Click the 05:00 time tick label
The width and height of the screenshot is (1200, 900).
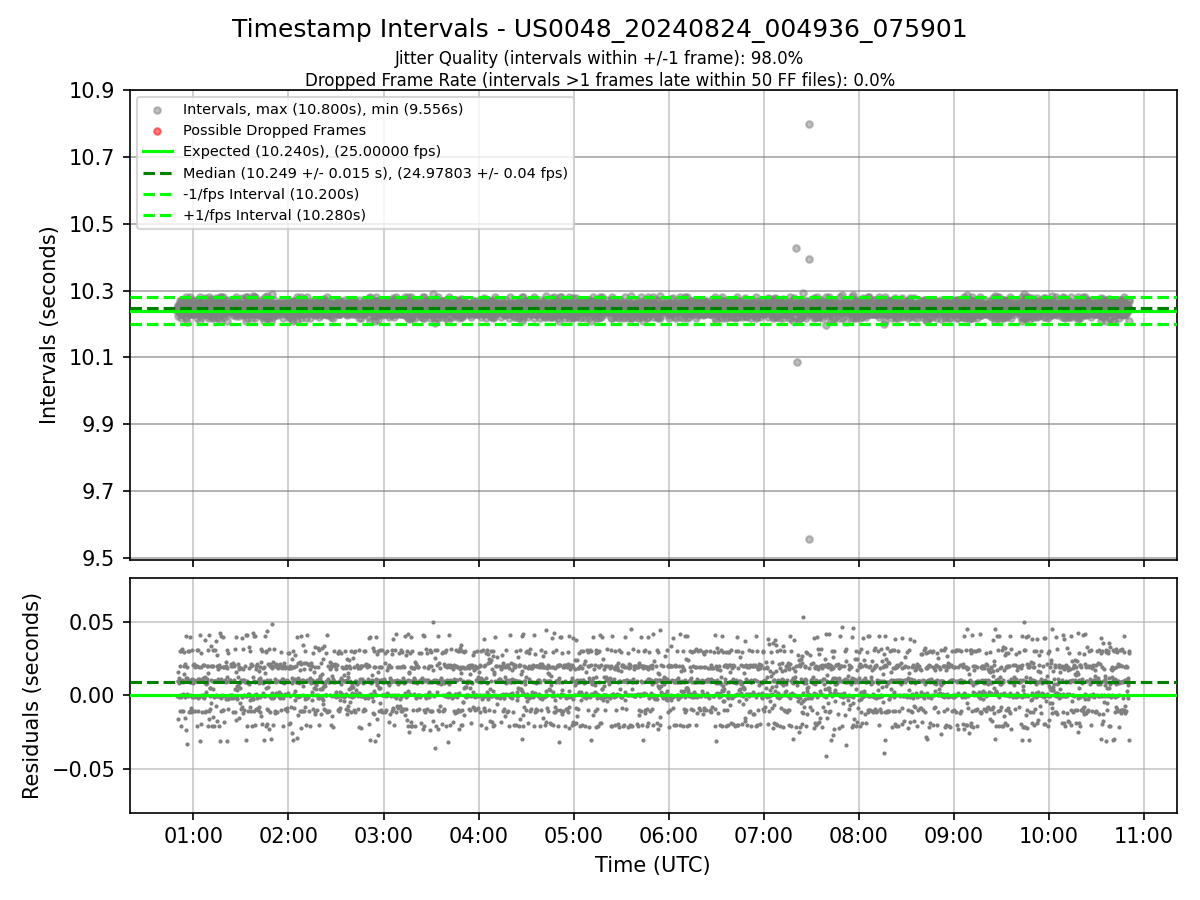(573, 835)
